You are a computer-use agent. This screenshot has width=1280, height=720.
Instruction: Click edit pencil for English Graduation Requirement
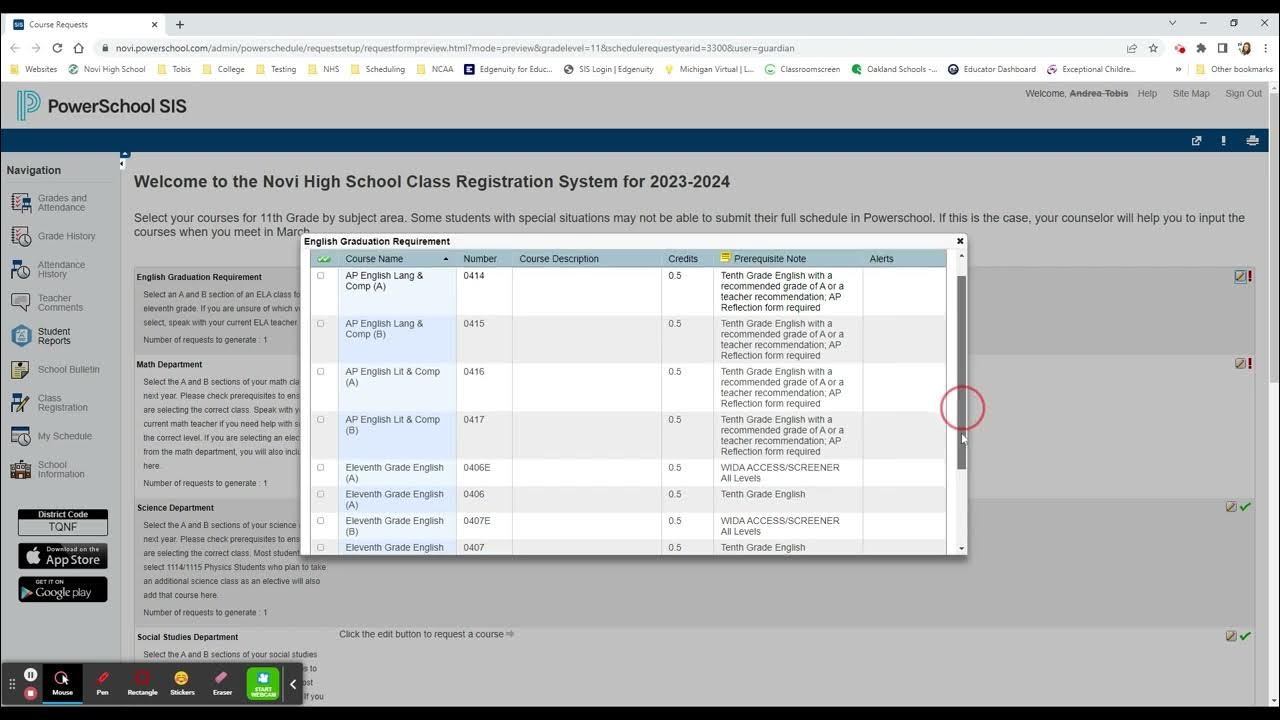pyautogui.click(x=1240, y=277)
